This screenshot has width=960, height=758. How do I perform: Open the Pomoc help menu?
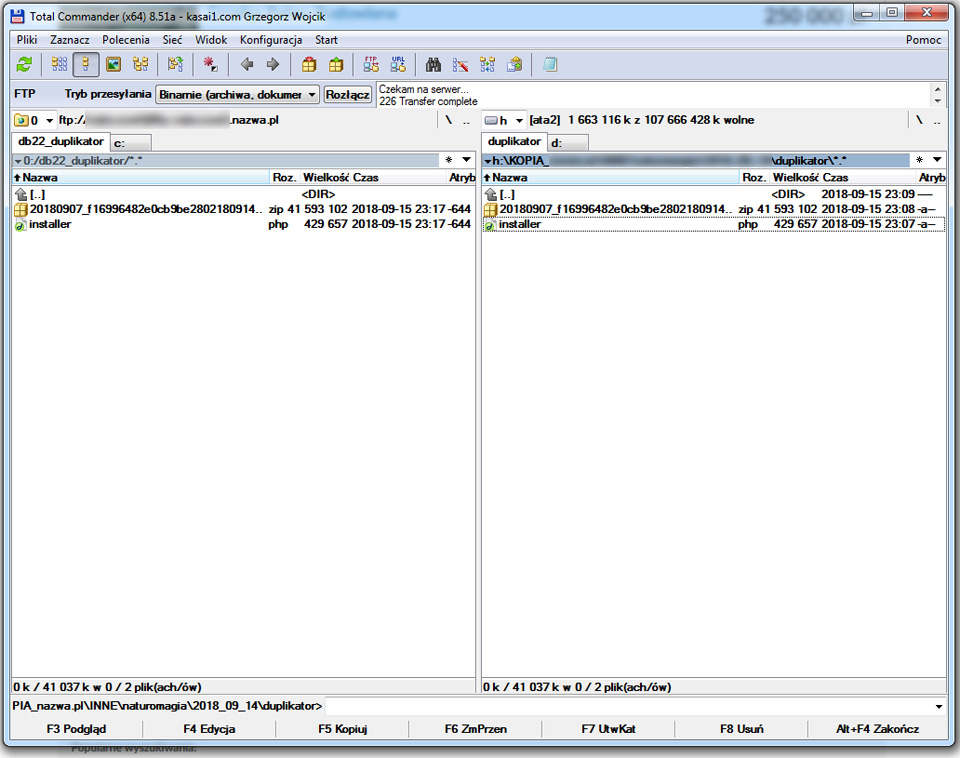click(923, 40)
